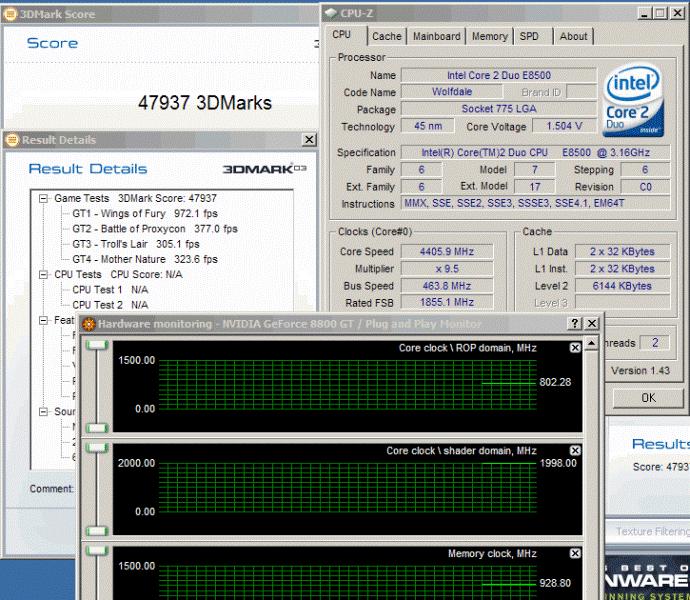Close the shader domain graph
The image size is (690, 600).
(x=575, y=450)
